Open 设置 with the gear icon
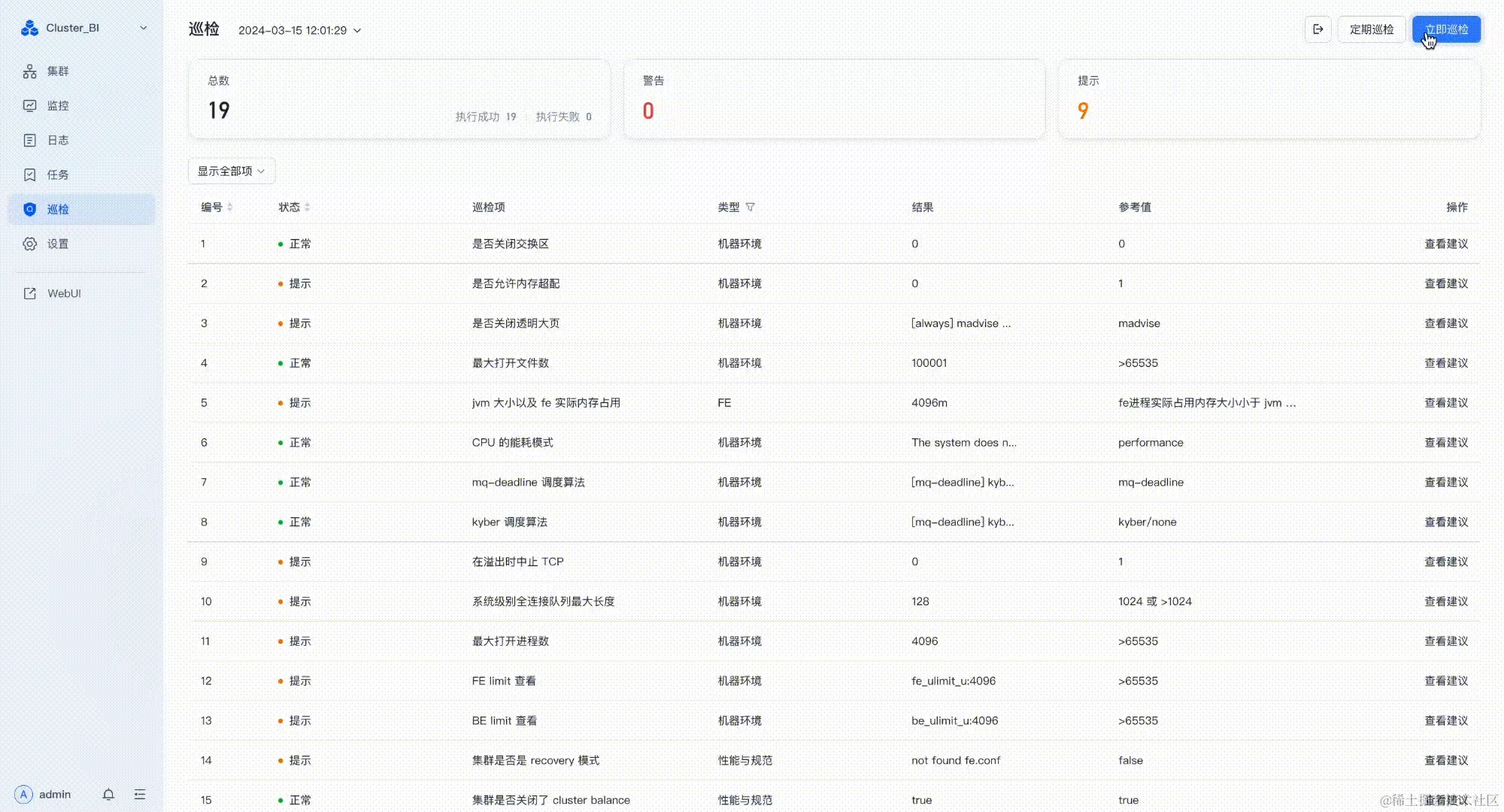The width and height of the screenshot is (1504, 812). click(x=30, y=244)
